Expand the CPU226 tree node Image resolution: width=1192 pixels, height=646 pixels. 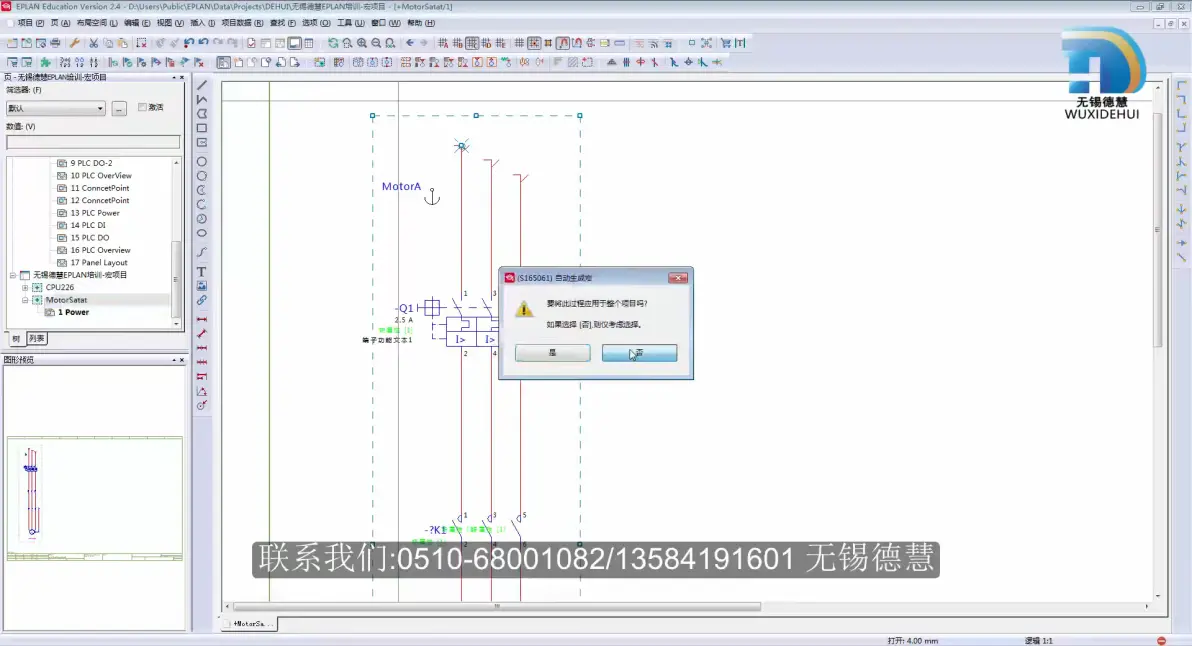25,287
